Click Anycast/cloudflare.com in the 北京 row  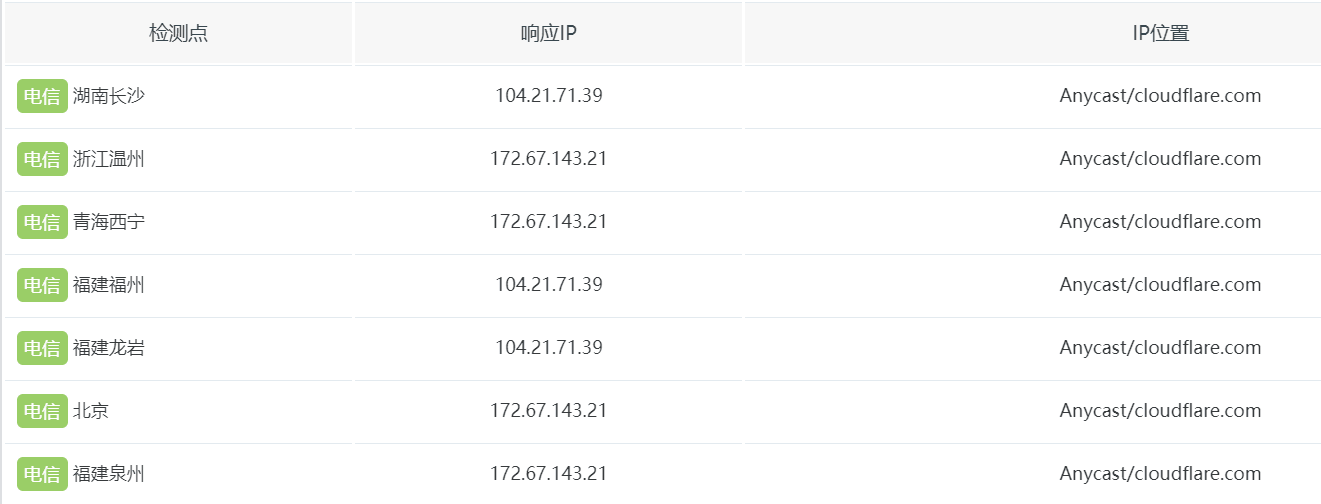(x=1160, y=411)
